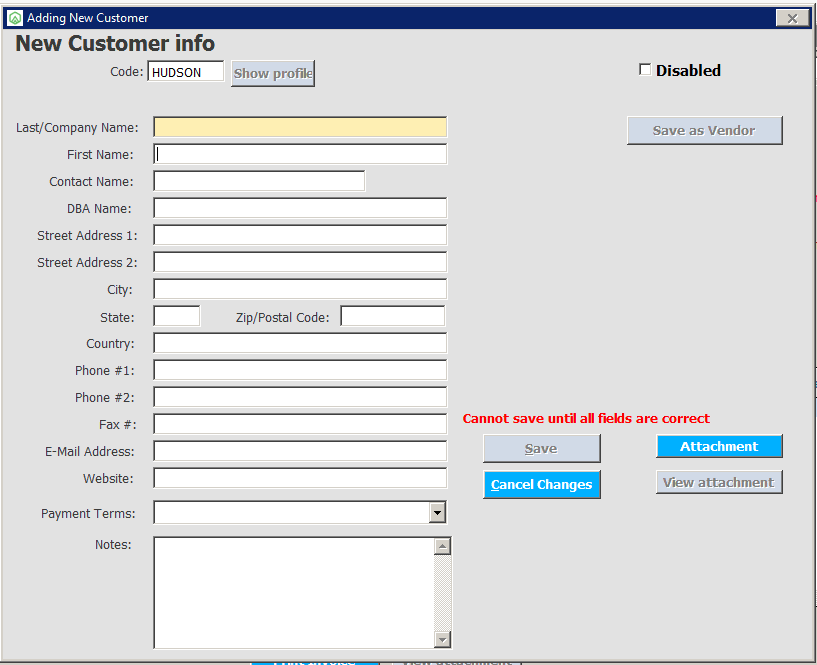Close the Adding New Customer window
Viewport: 817px width, 665px height.
[792, 18]
